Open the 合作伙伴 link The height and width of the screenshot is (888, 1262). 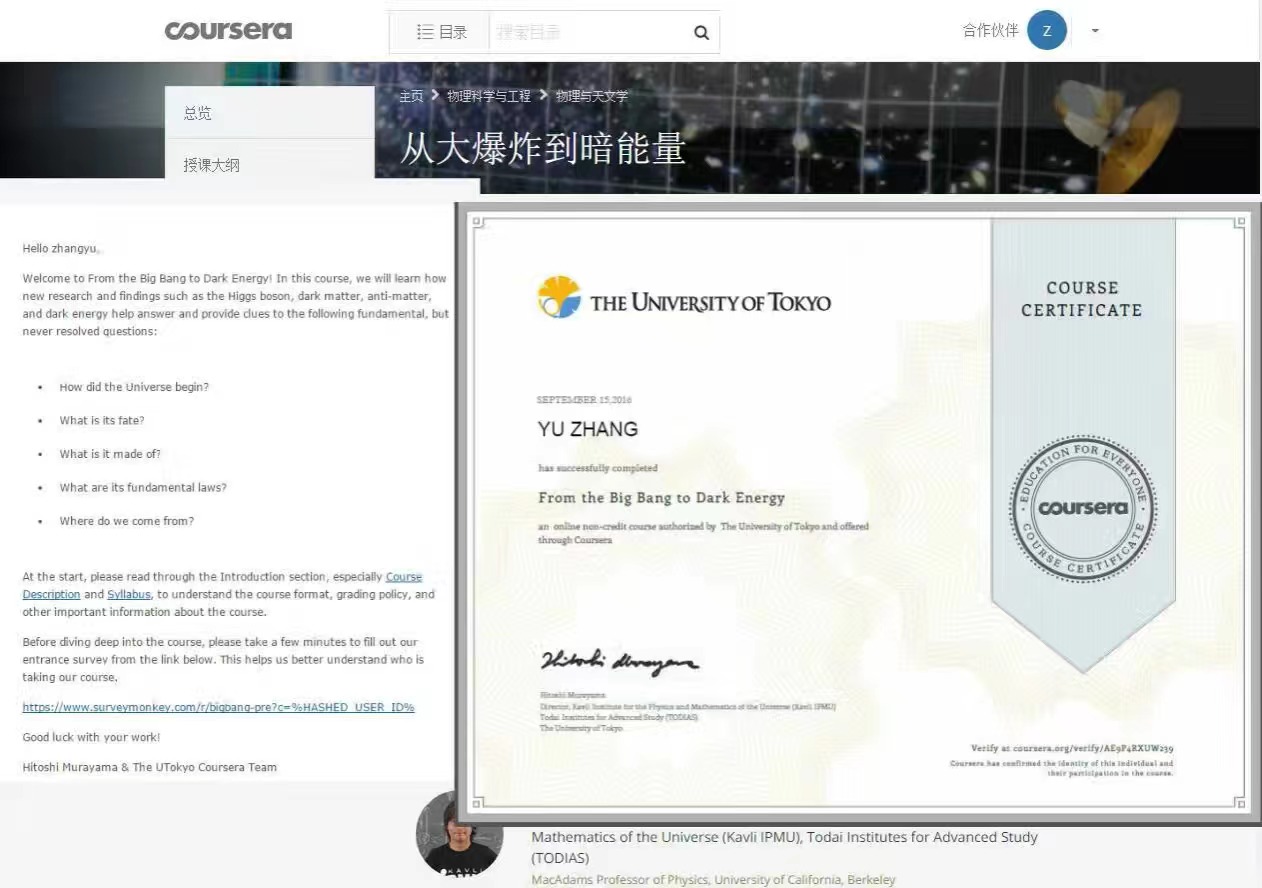pyautogui.click(x=990, y=30)
